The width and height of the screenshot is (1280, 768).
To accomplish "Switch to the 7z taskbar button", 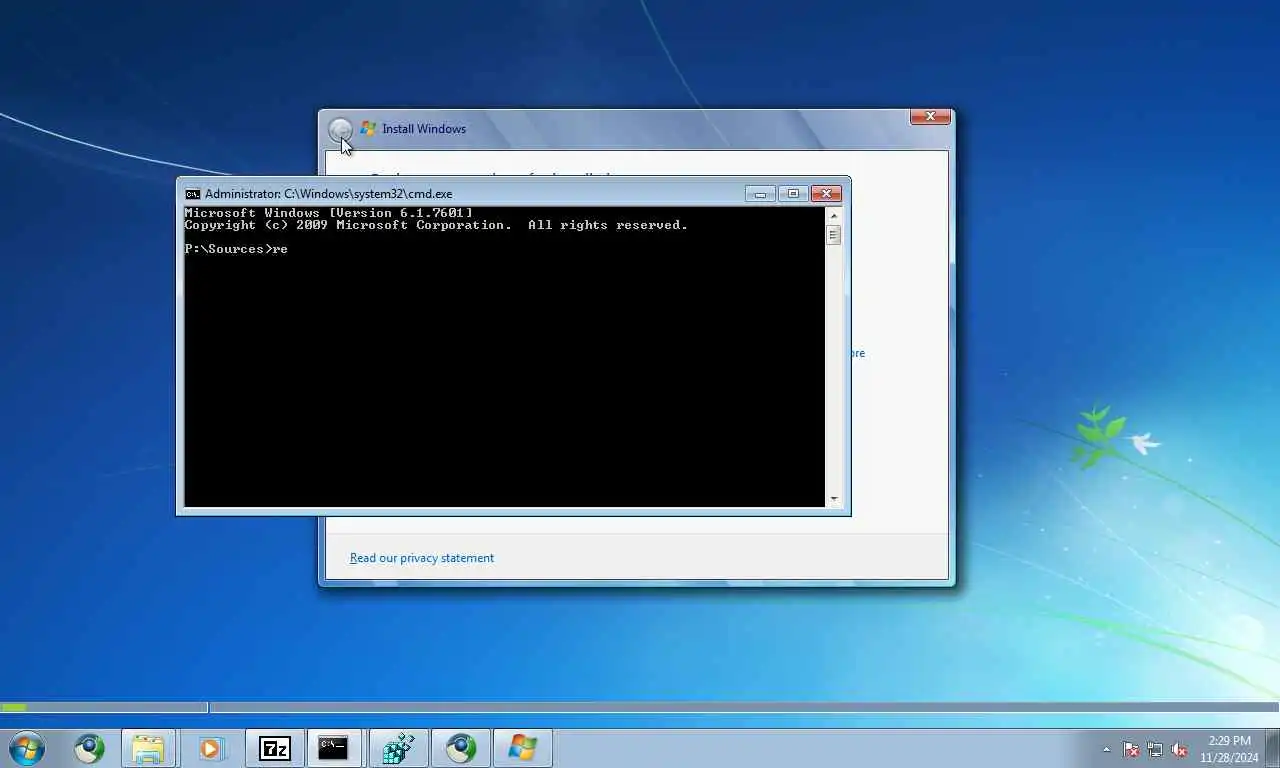I will coord(274,748).
